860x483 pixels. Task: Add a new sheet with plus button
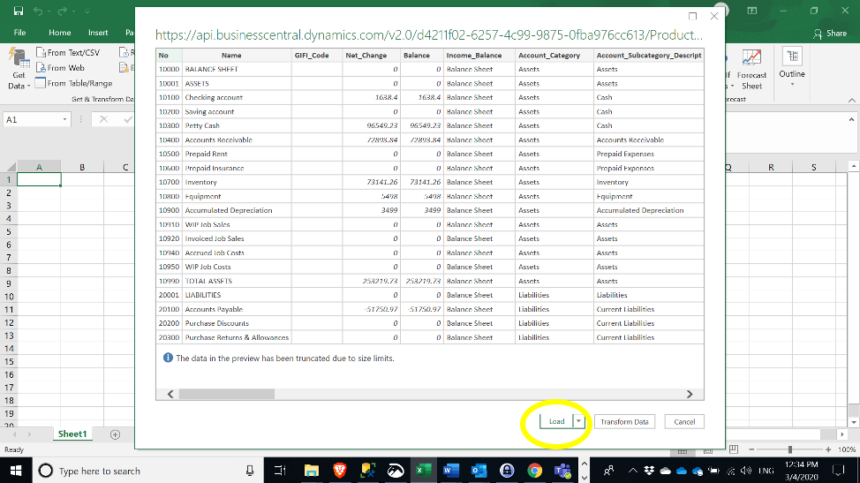(x=115, y=435)
